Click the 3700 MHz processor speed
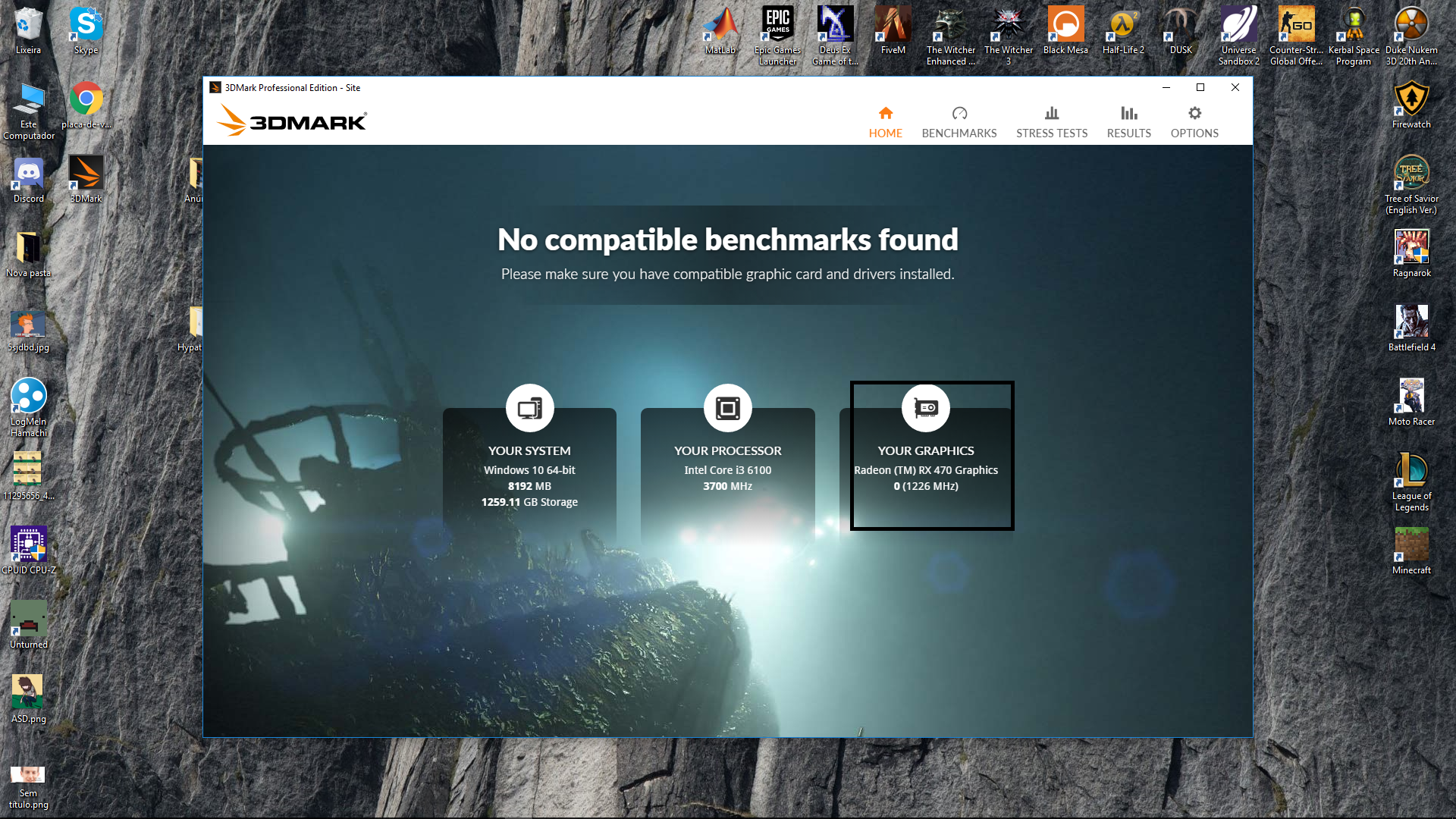 click(727, 486)
